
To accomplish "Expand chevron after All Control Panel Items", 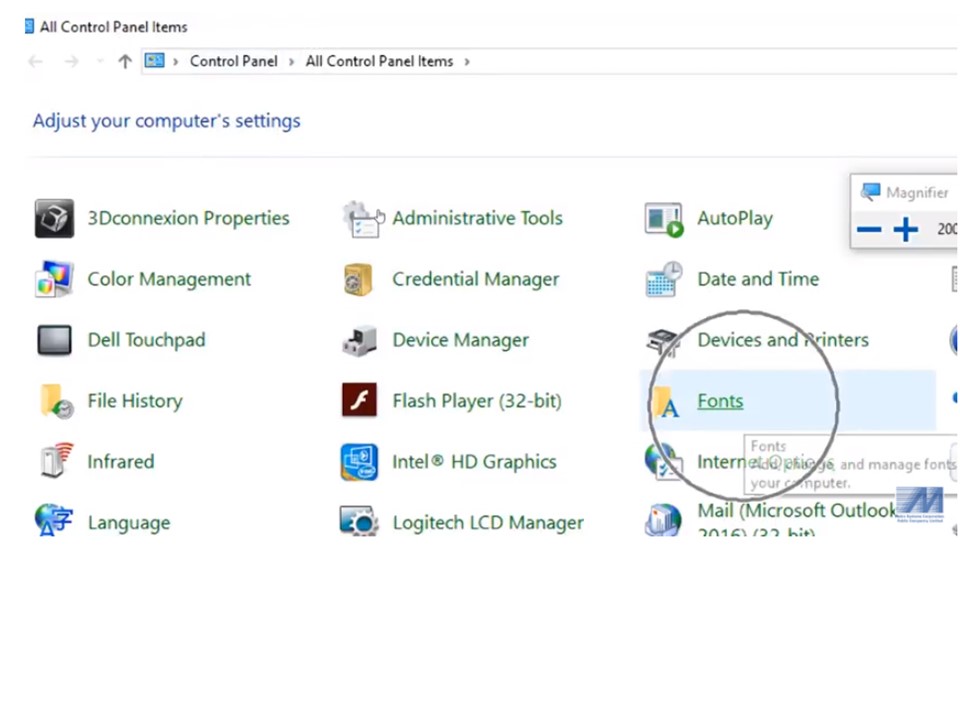I will [467, 62].
